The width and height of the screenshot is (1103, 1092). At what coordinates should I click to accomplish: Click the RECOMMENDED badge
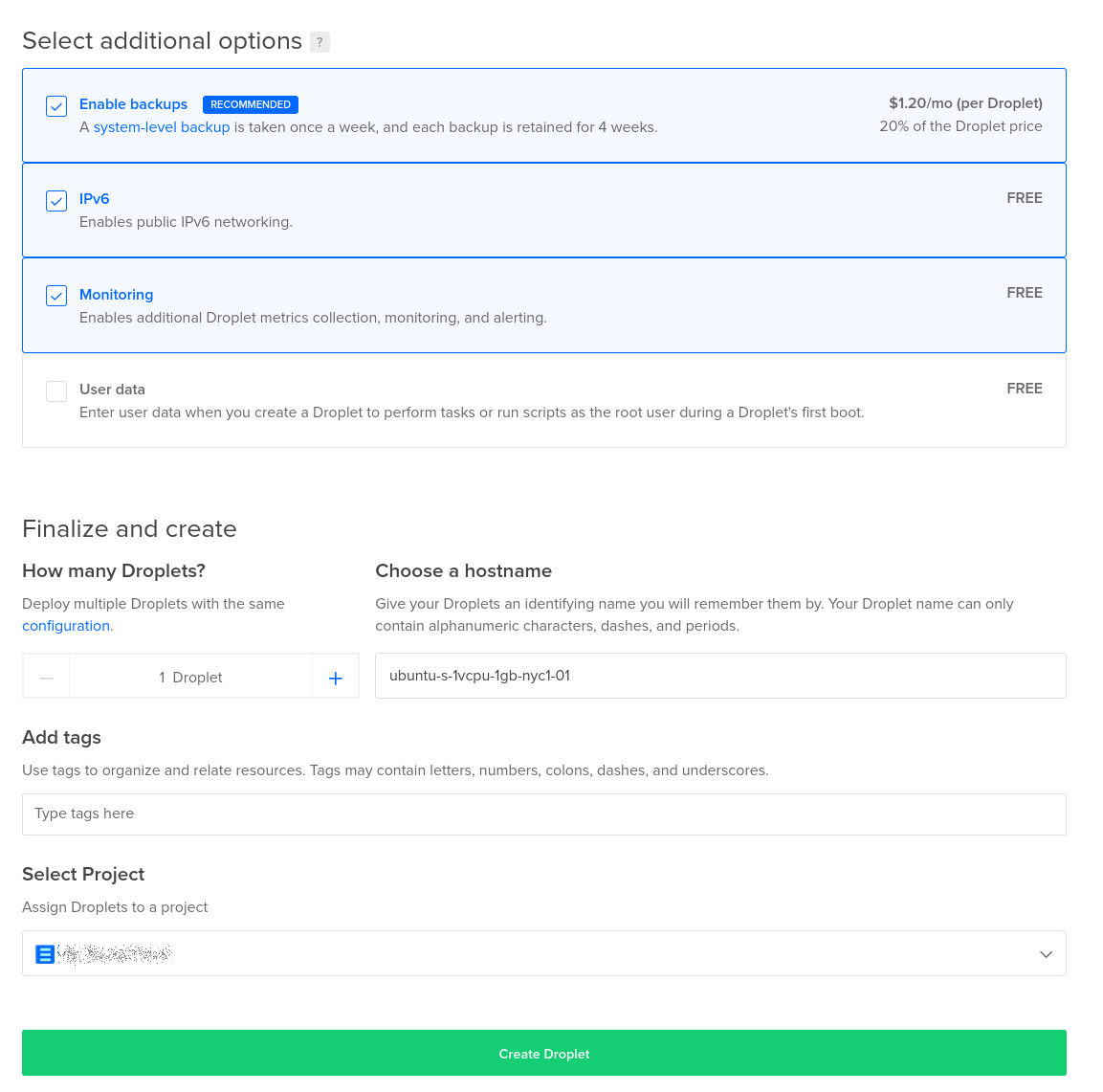tap(251, 104)
